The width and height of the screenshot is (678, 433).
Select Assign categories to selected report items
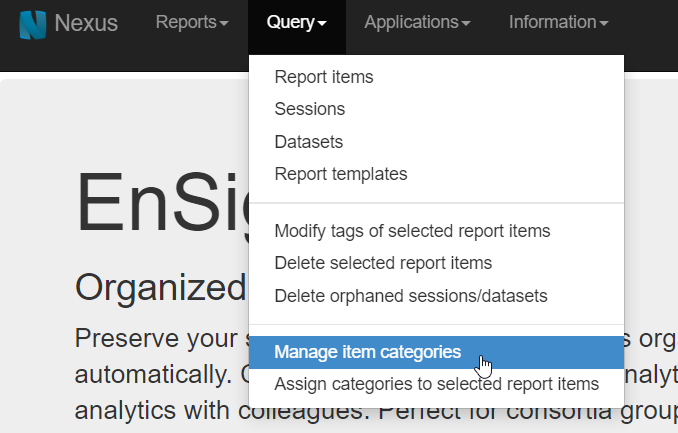click(x=436, y=384)
